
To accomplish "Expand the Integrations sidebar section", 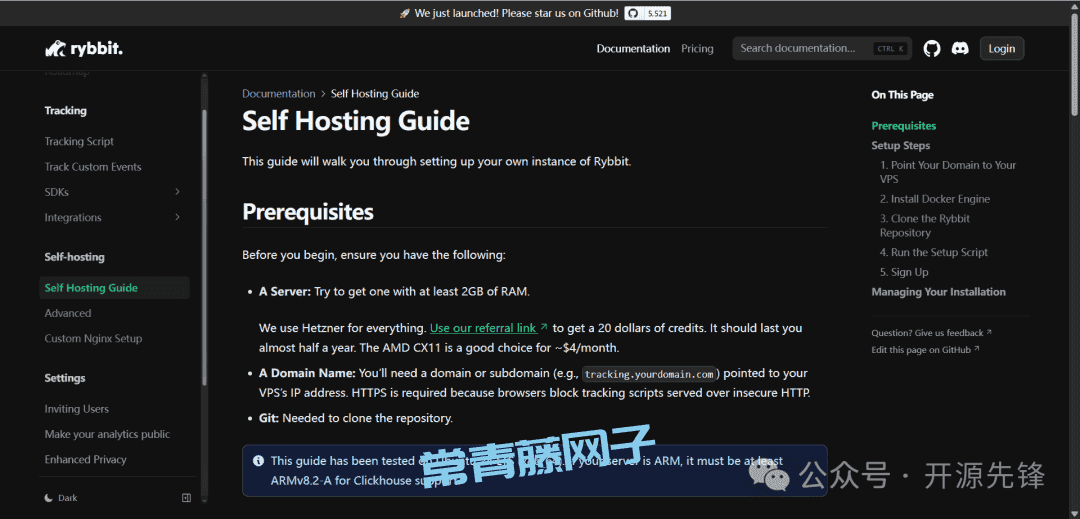I will click(177, 217).
